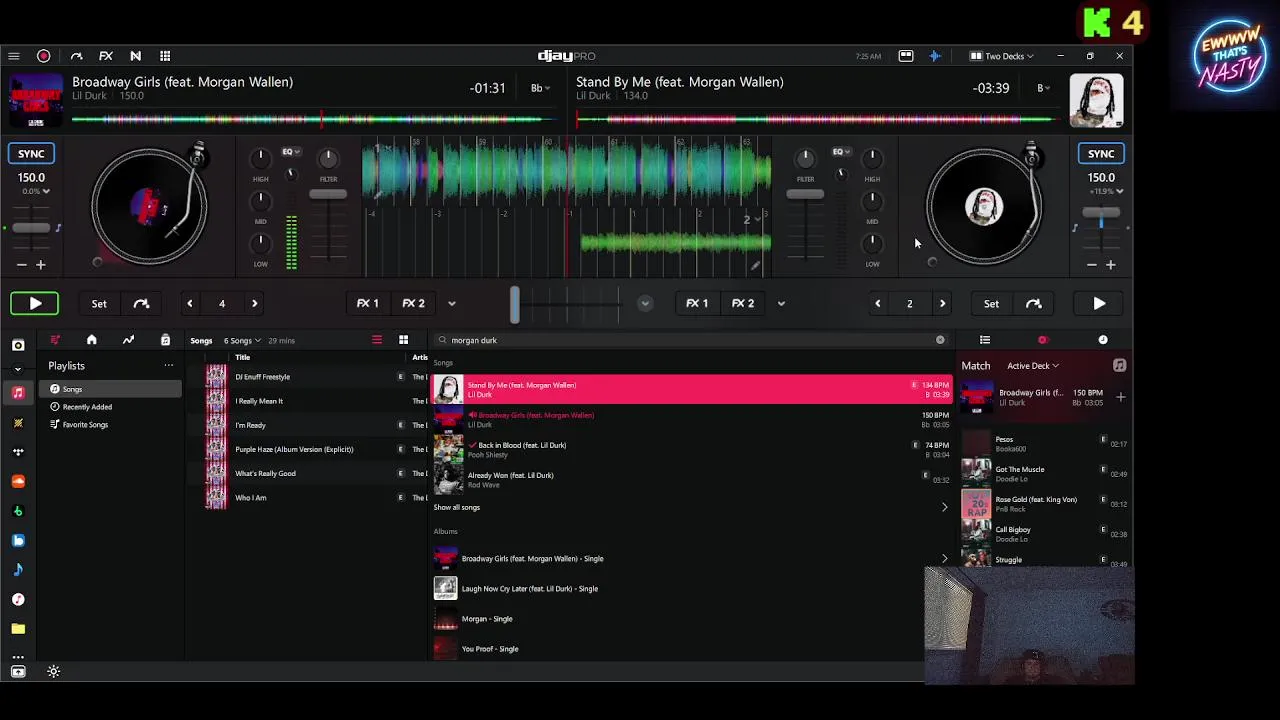Enable FX 2 on deck 2
1280x720 pixels.
pyautogui.click(x=742, y=303)
